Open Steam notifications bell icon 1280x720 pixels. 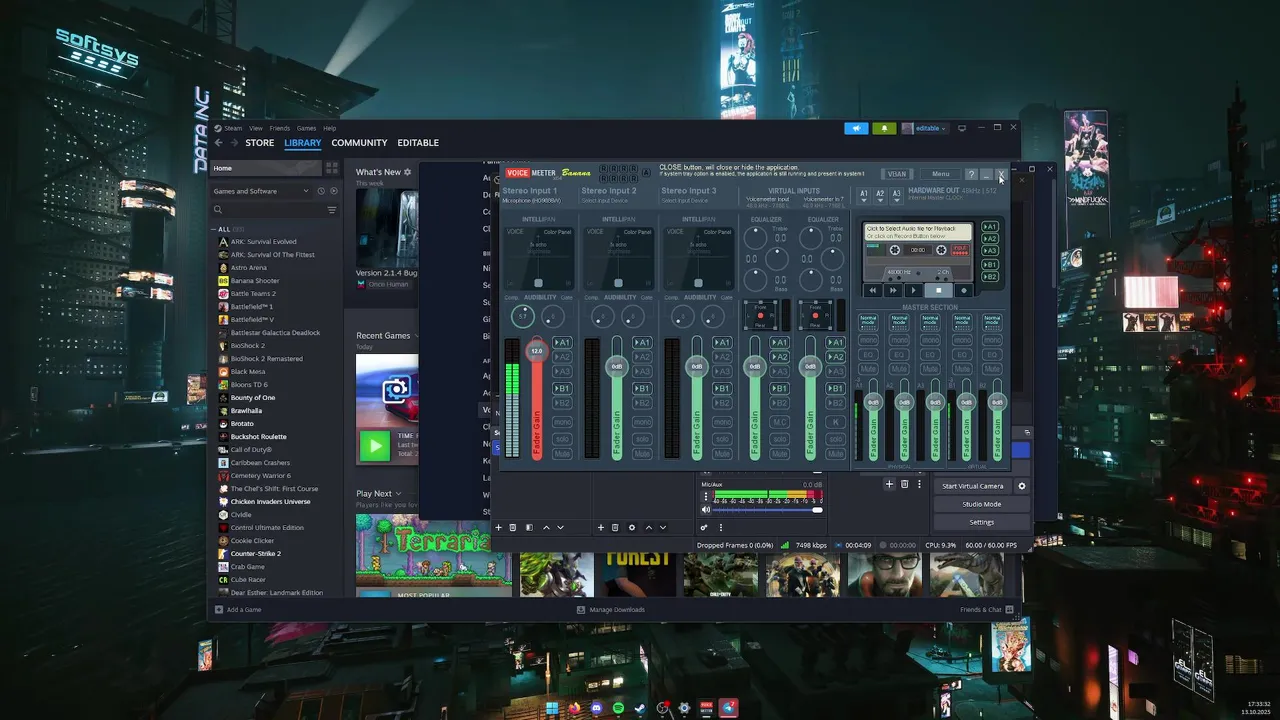(x=884, y=128)
